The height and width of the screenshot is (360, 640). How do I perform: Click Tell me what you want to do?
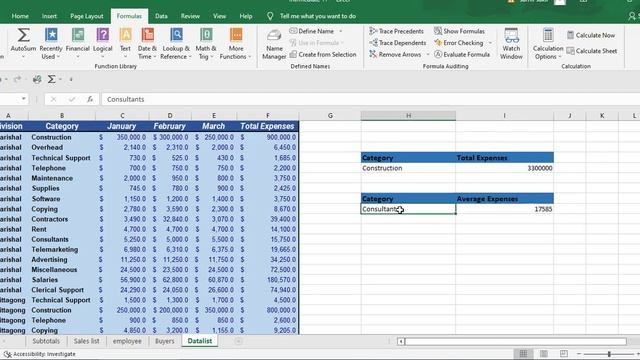[318, 16]
